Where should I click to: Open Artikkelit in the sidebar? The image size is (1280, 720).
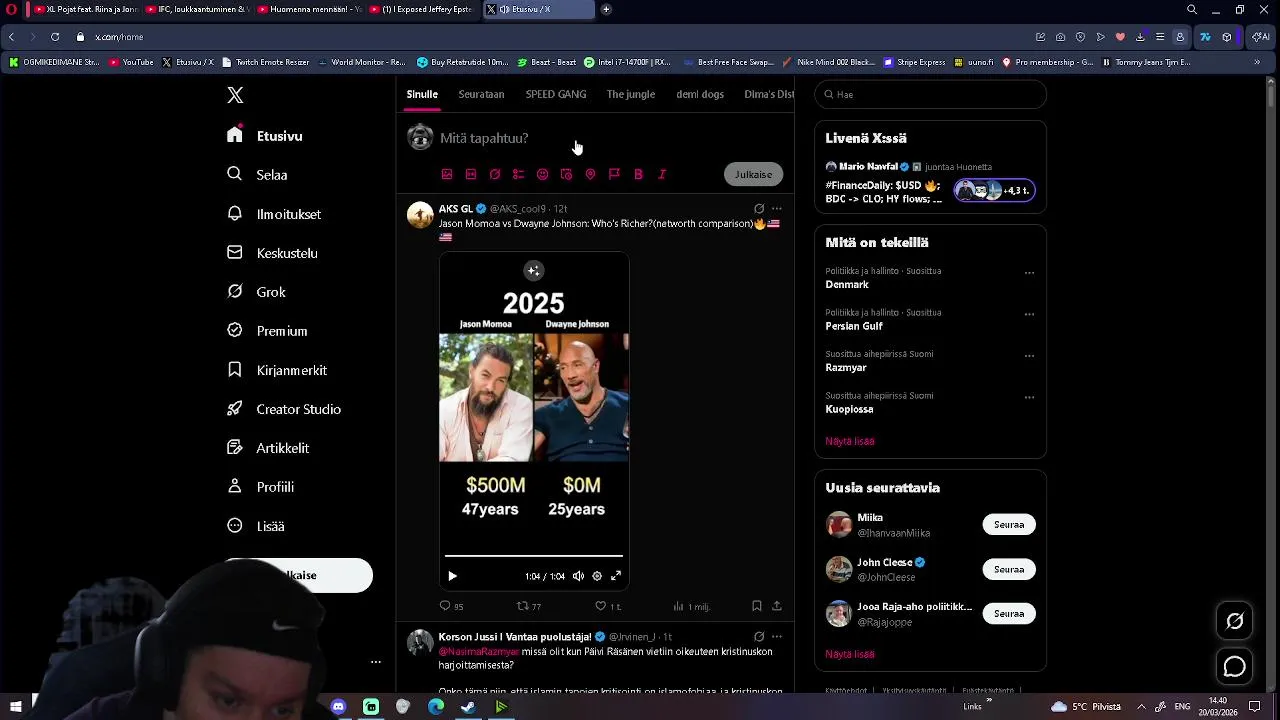(268, 448)
